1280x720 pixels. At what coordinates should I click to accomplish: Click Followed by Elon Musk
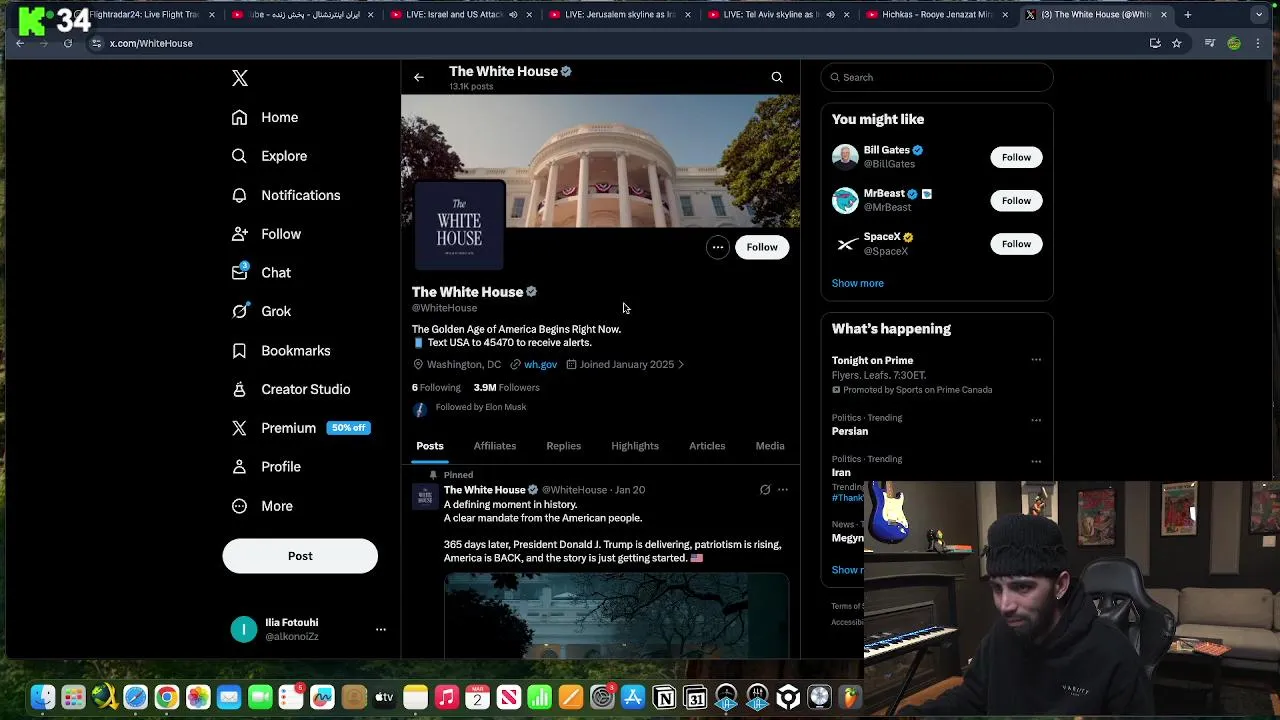480,407
